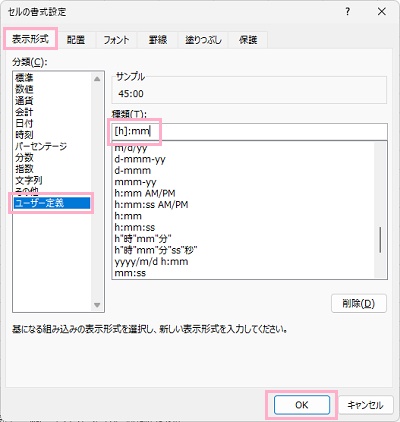The height and width of the screenshot is (422, 400).
Task: Choose the mm:ss format
Action: (243, 273)
